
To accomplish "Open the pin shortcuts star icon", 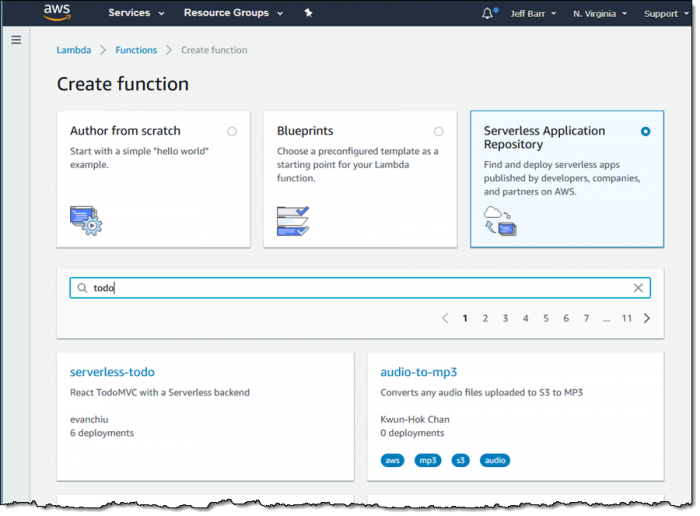I will pyautogui.click(x=308, y=13).
